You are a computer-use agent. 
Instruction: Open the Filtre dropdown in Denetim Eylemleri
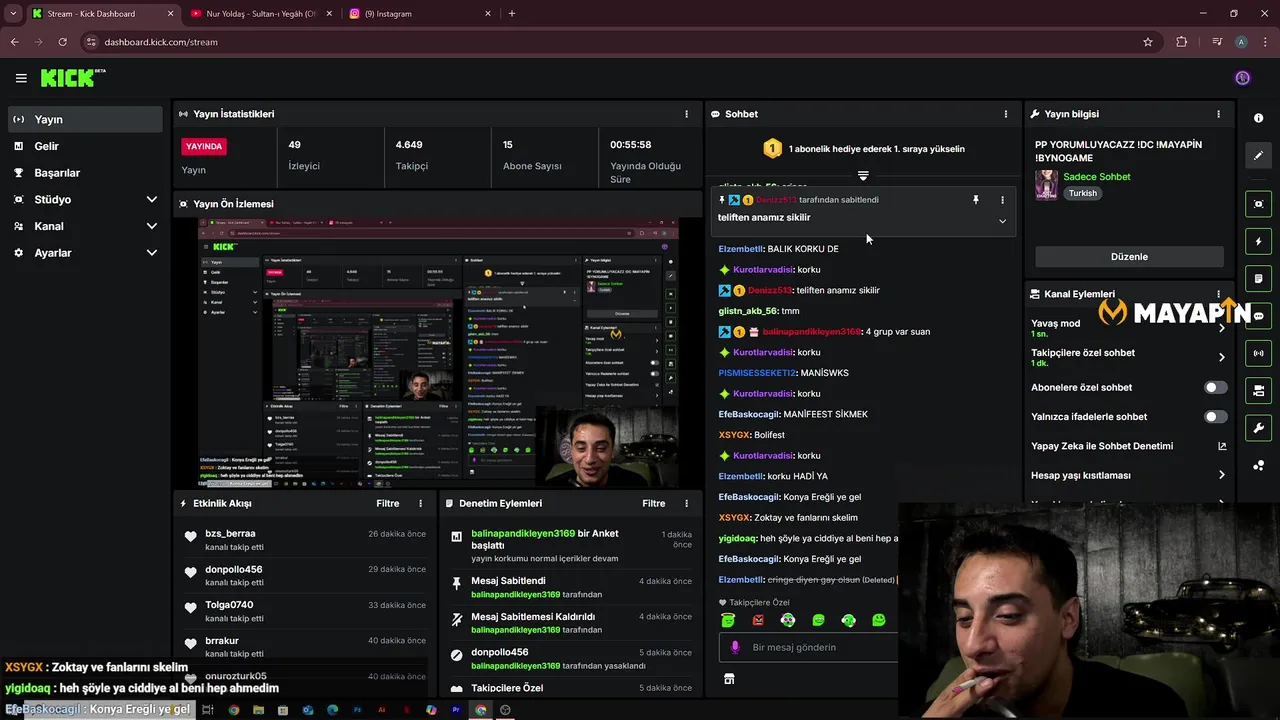coord(653,504)
